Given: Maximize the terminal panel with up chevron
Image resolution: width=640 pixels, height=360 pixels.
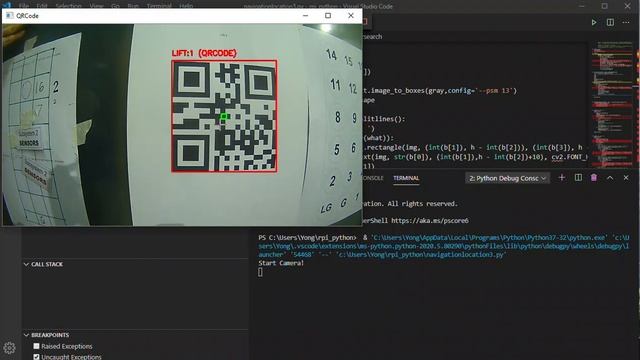Looking at the screenshot, I should pyautogui.click(x=610, y=178).
